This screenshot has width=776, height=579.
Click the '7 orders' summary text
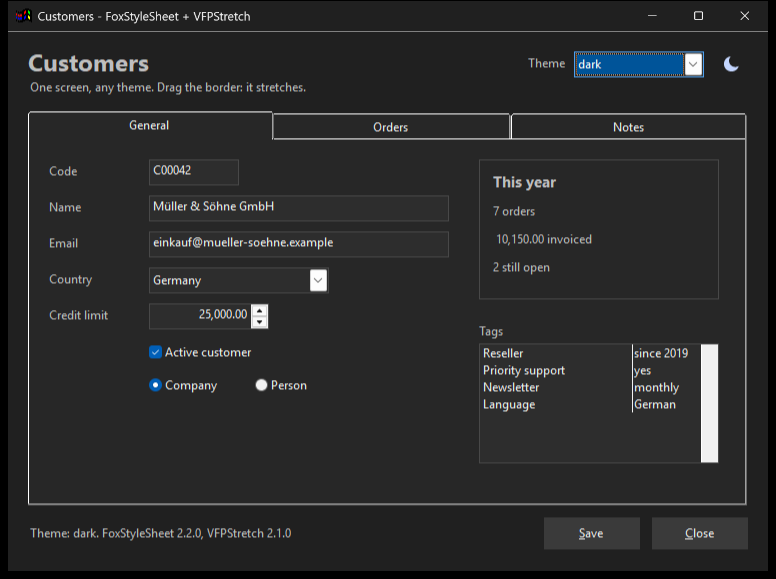(x=514, y=211)
